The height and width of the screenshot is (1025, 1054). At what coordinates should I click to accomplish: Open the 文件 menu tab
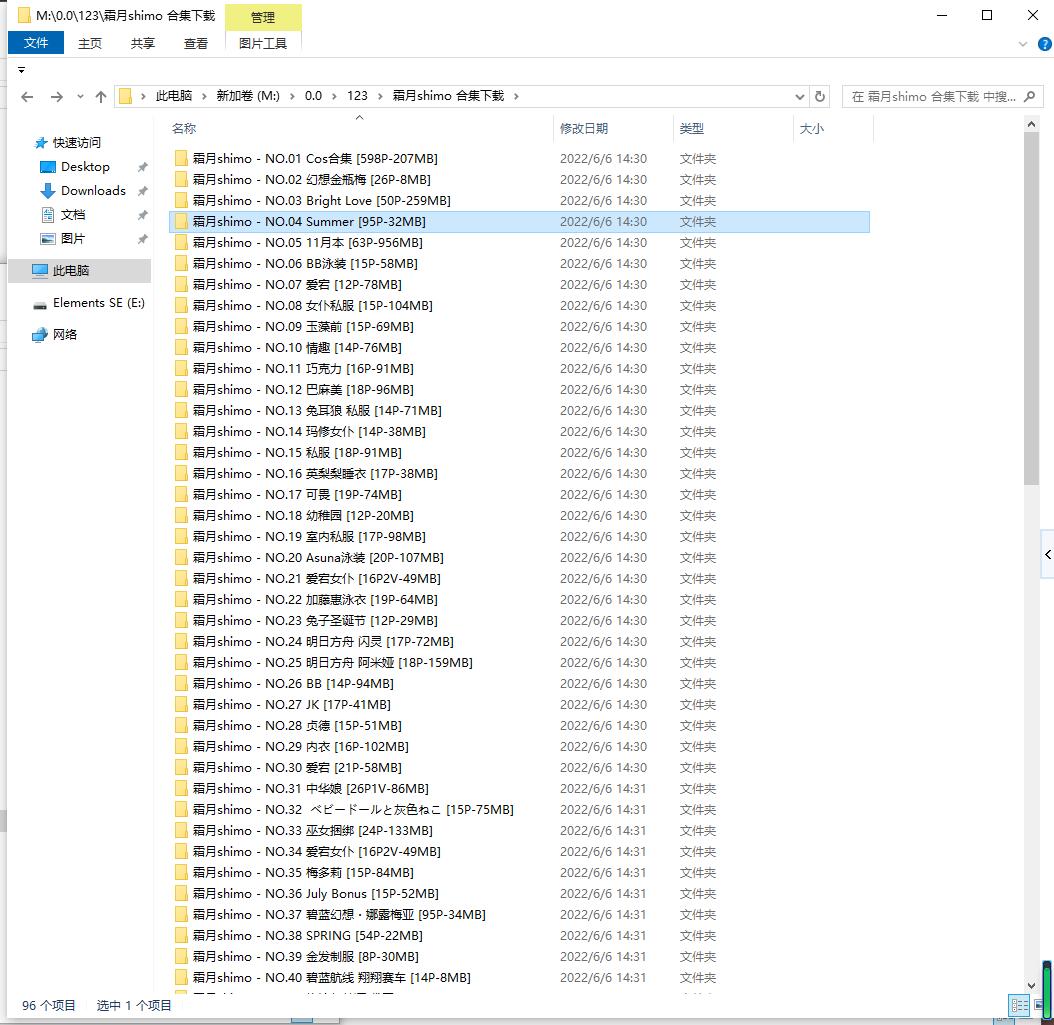pyautogui.click(x=36, y=43)
